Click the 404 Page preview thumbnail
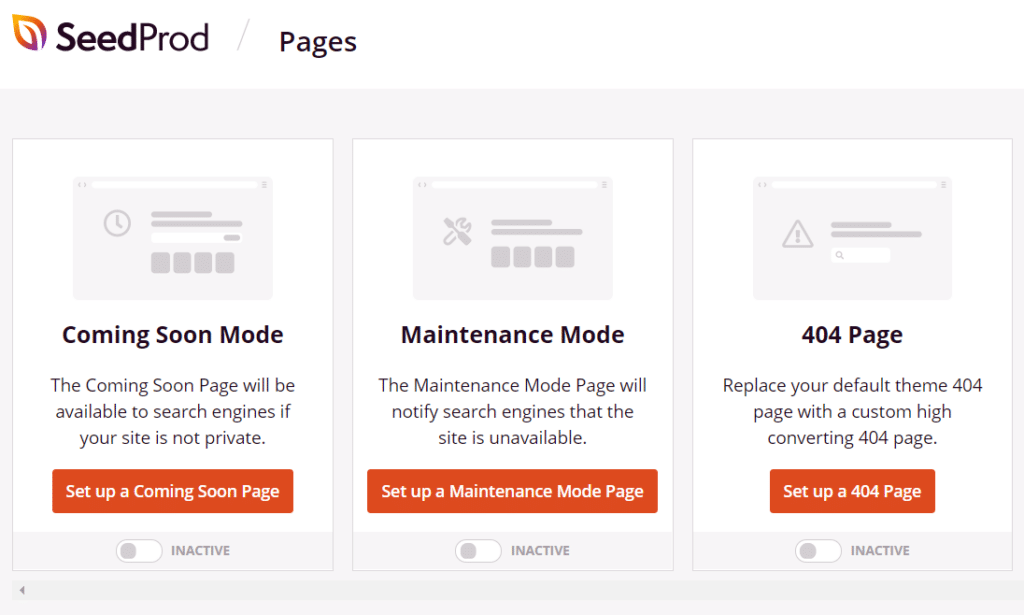 click(x=852, y=238)
